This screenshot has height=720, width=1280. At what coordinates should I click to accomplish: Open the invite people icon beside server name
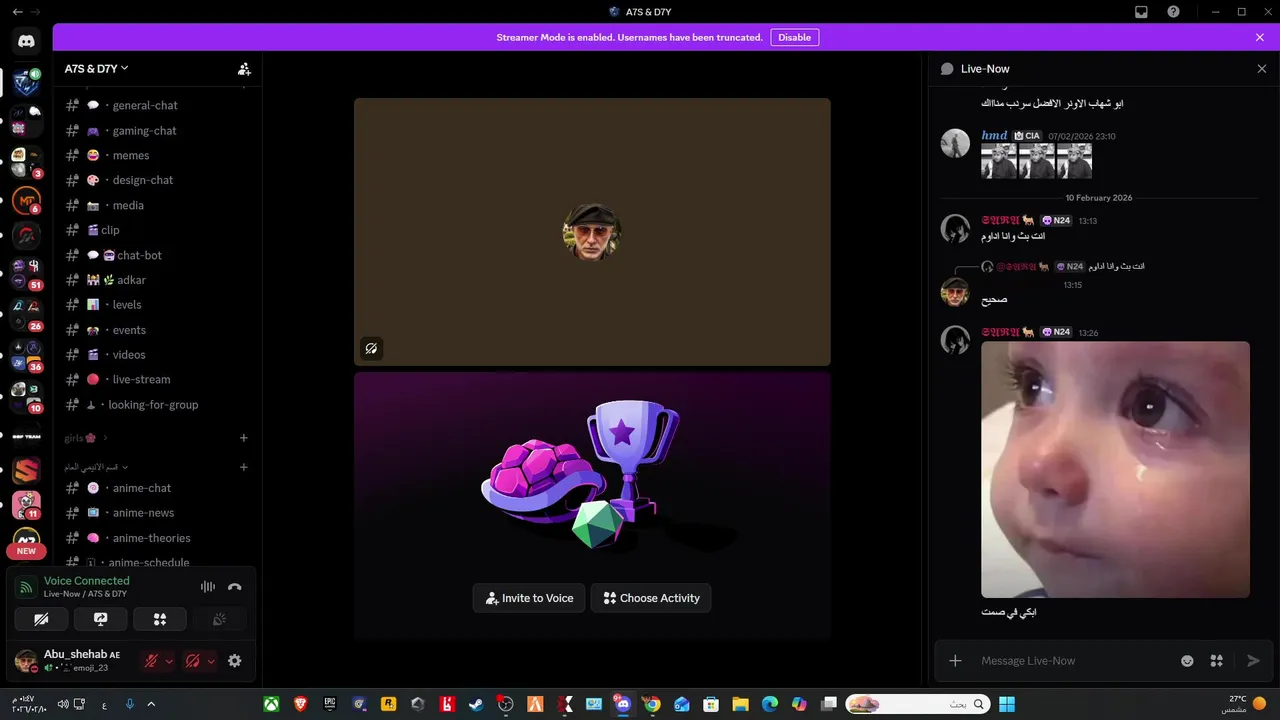click(x=244, y=69)
